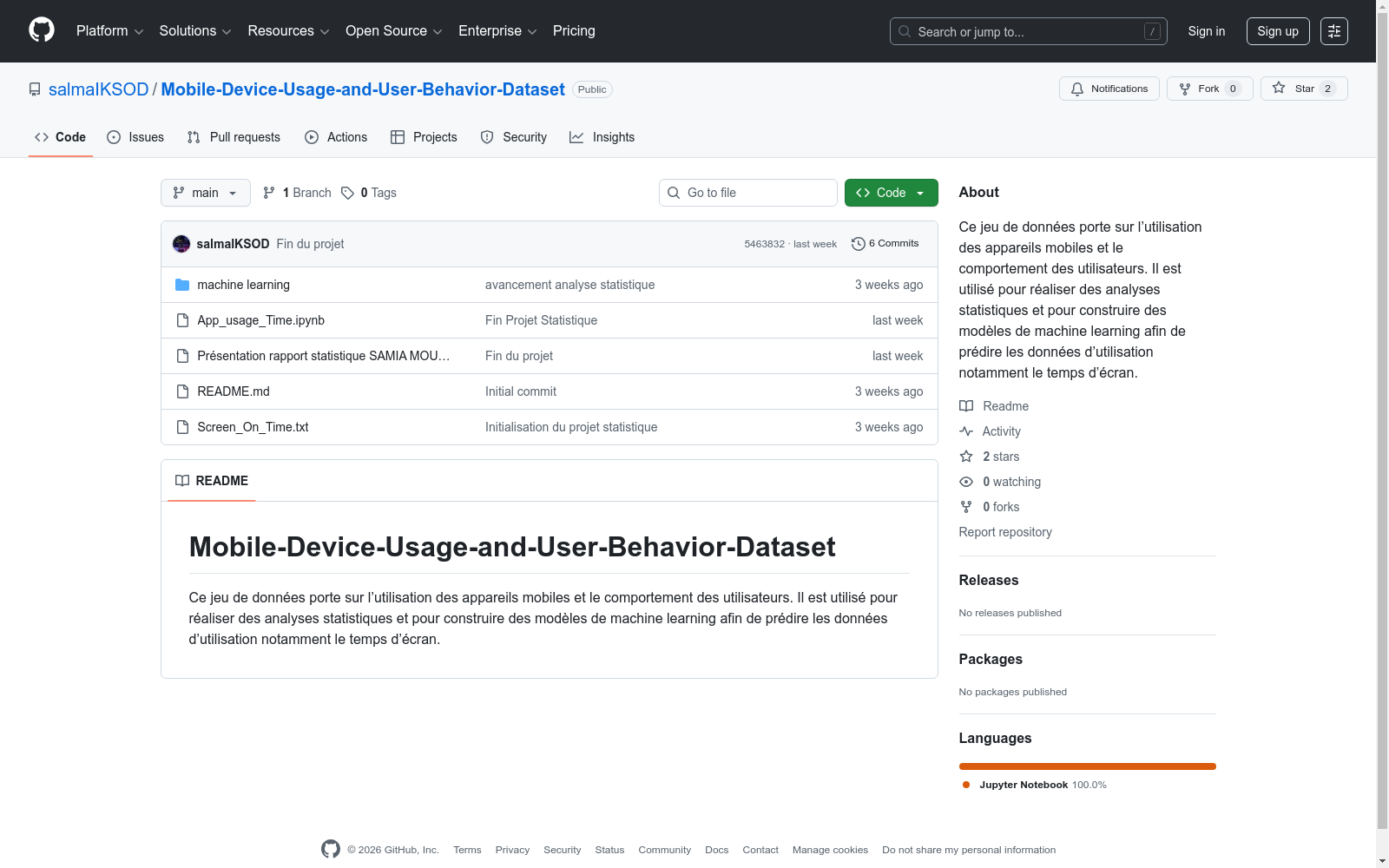
Task: Open the Actions tab
Action: 336,137
